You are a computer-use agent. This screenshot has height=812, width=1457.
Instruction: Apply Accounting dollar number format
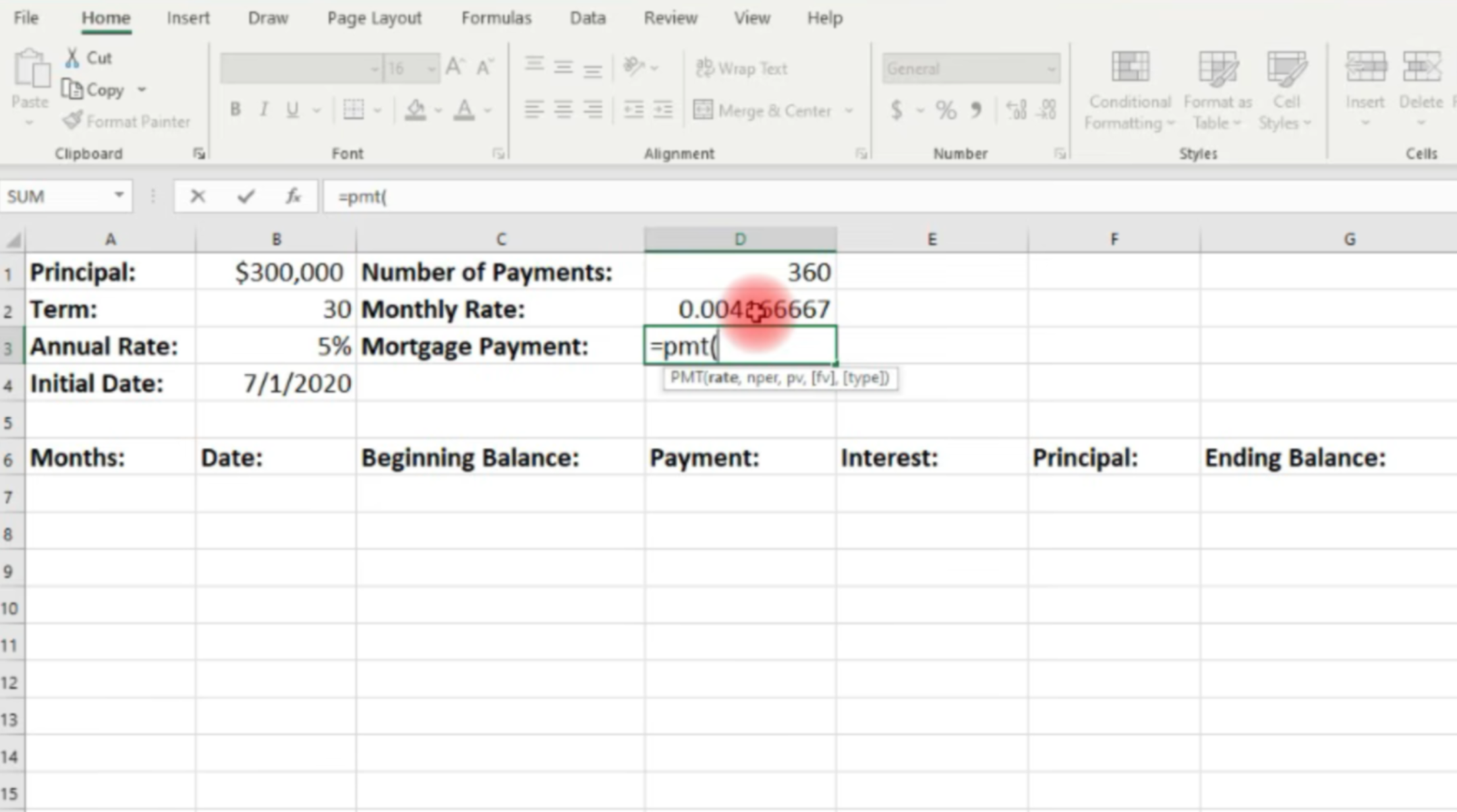point(896,110)
